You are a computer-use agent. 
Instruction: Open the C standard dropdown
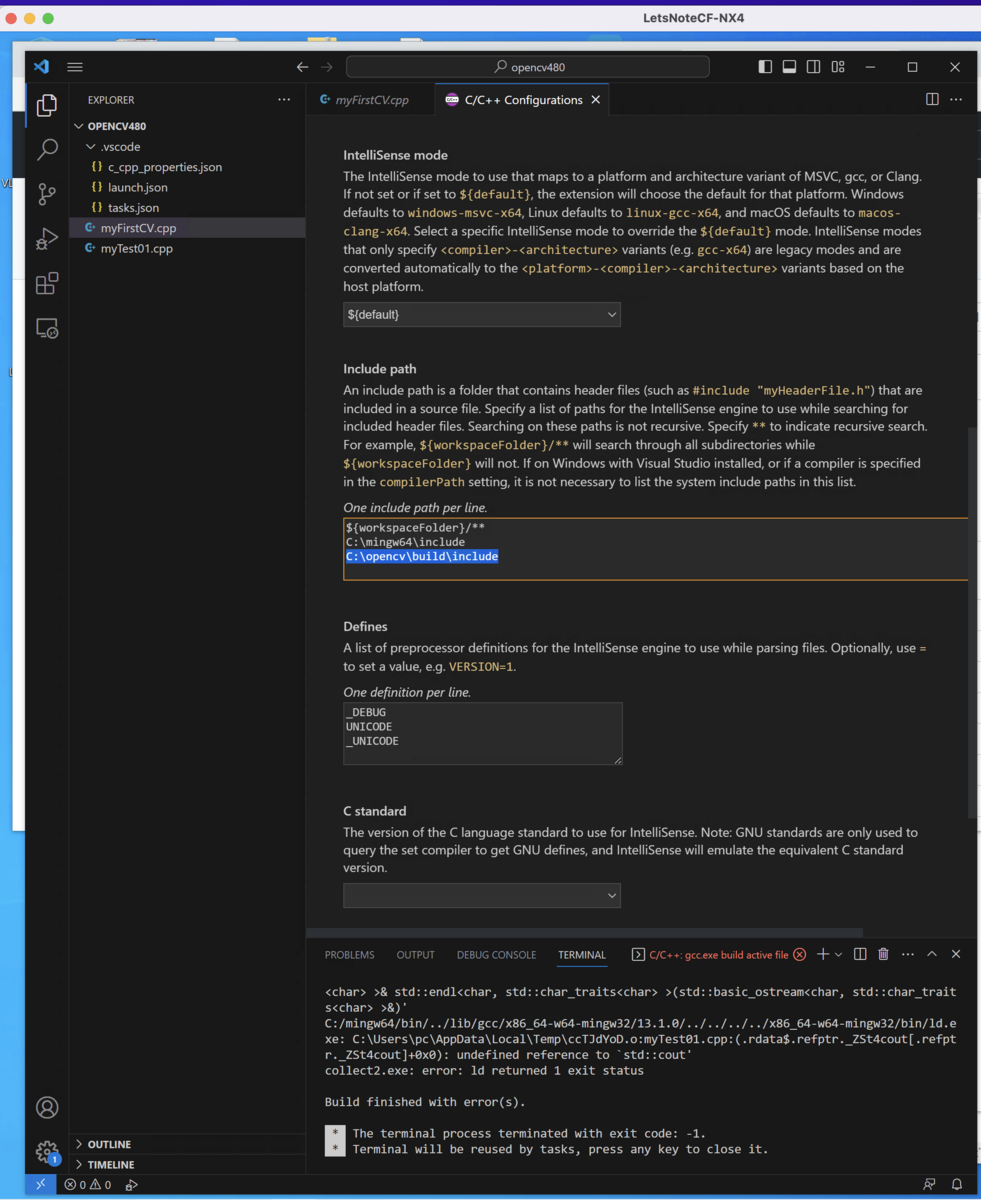pyautogui.click(x=482, y=895)
